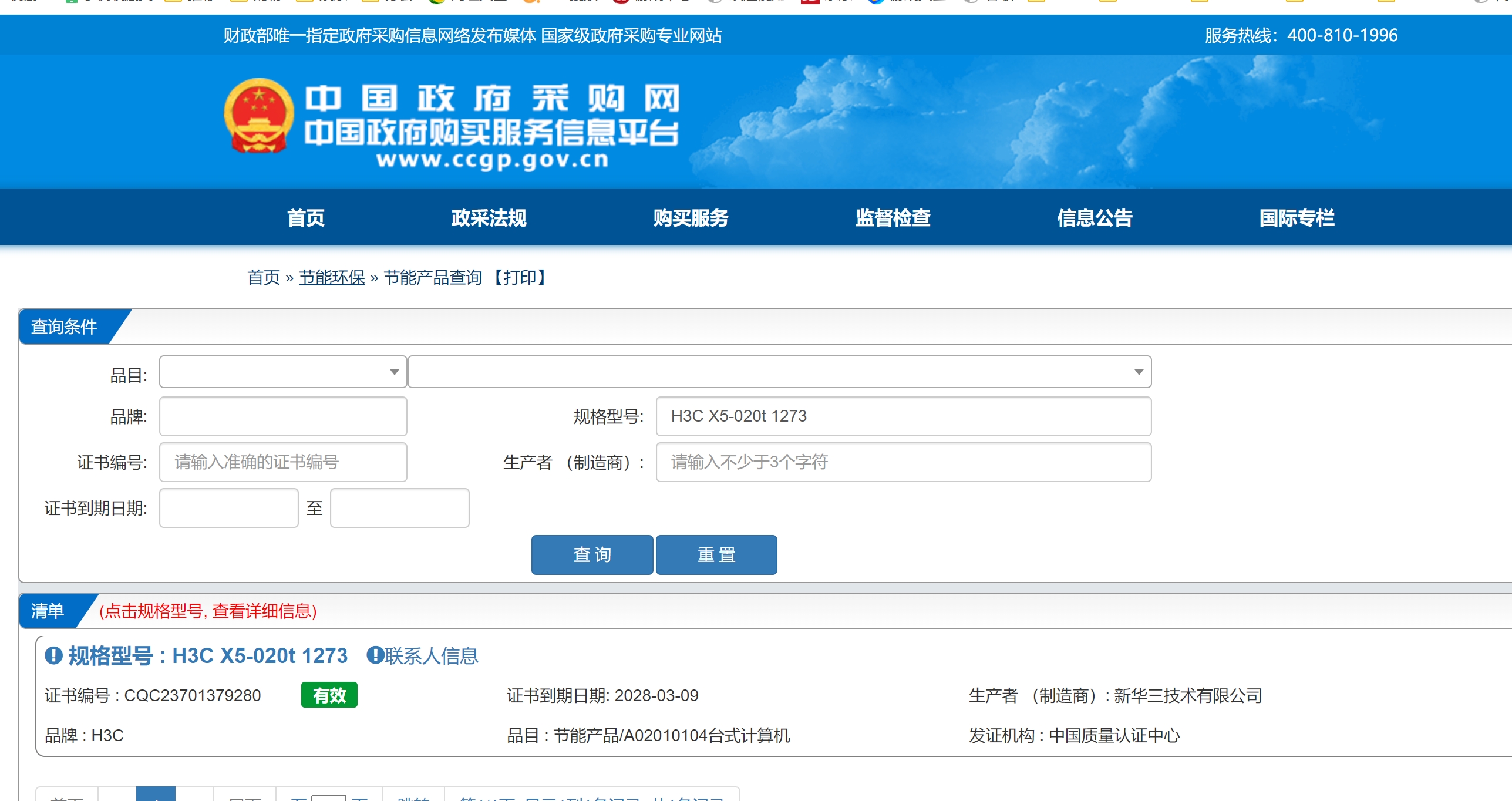Click 发证机构 中国质量认证中心 text
The height and width of the screenshot is (801, 1512).
point(1074,735)
